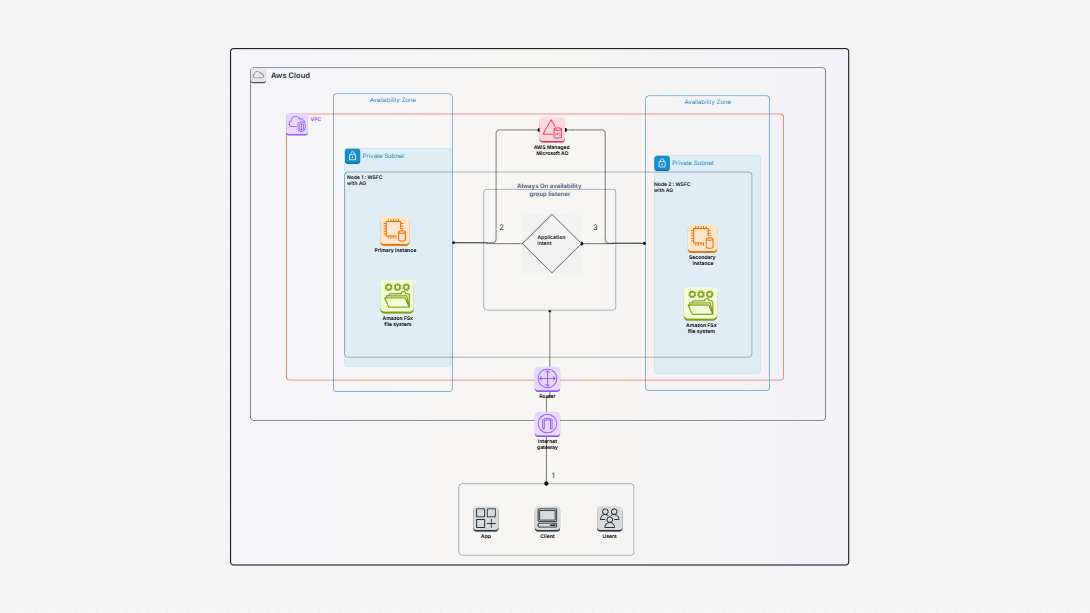1090x613 pixels.
Task: Click the Amazon FSx file system label in Node 2
Action: [701, 328]
